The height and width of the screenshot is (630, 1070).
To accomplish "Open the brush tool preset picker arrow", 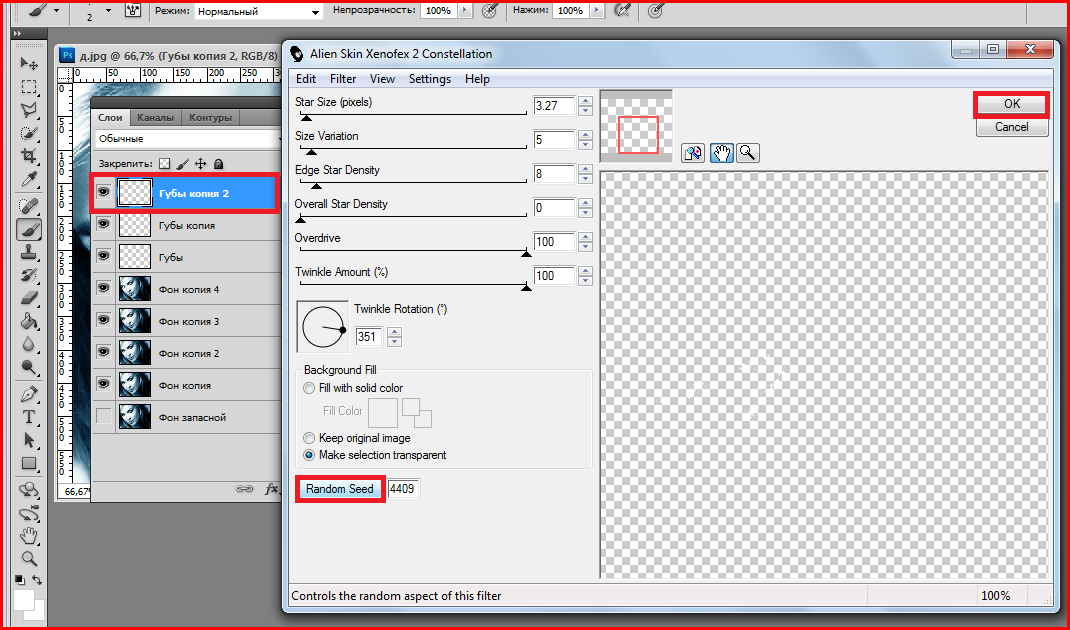I will (x=56, y=11).
